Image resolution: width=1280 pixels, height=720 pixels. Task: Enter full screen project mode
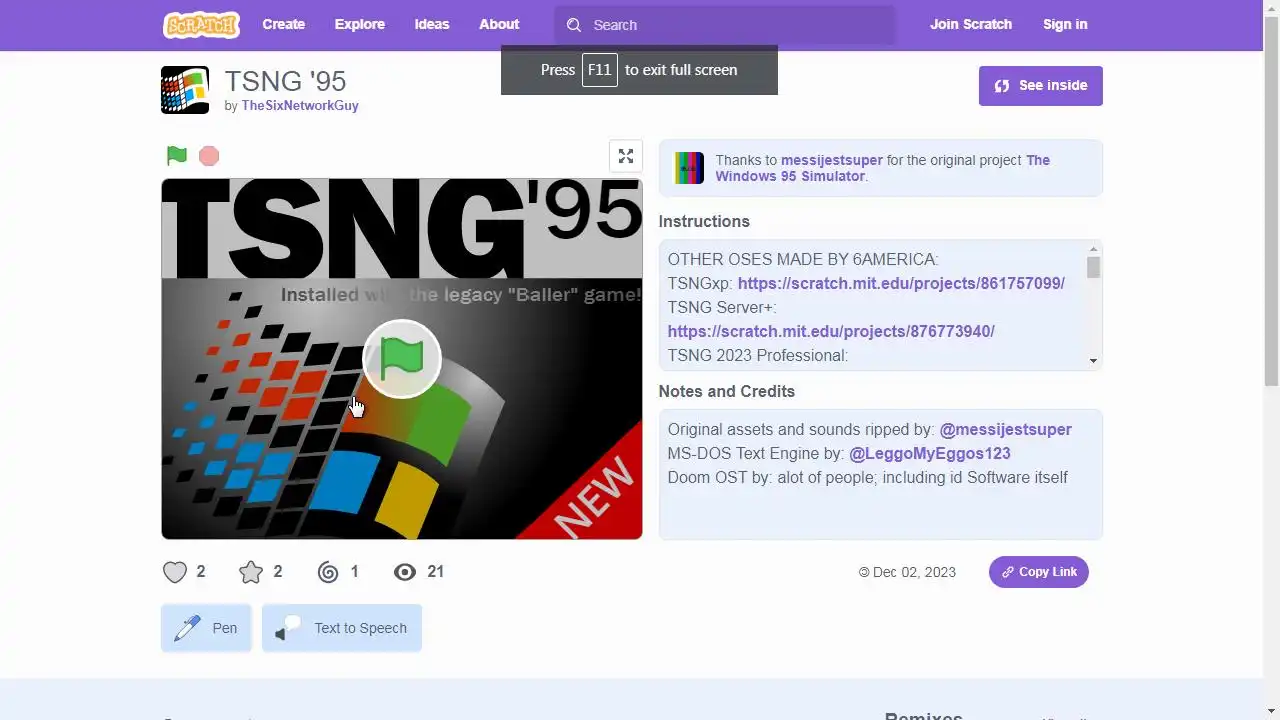626,156
